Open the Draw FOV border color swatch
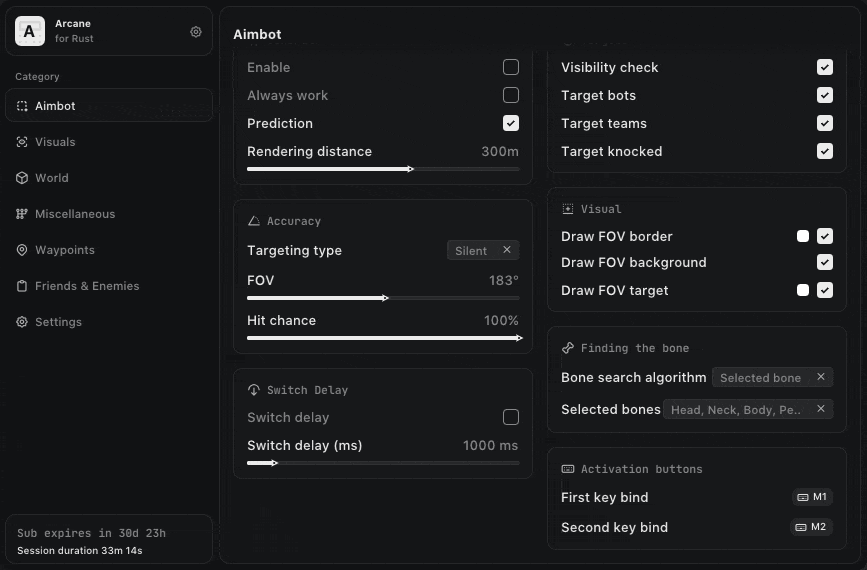Viewport: 867px width, 570px height. [x=802, y=236]
